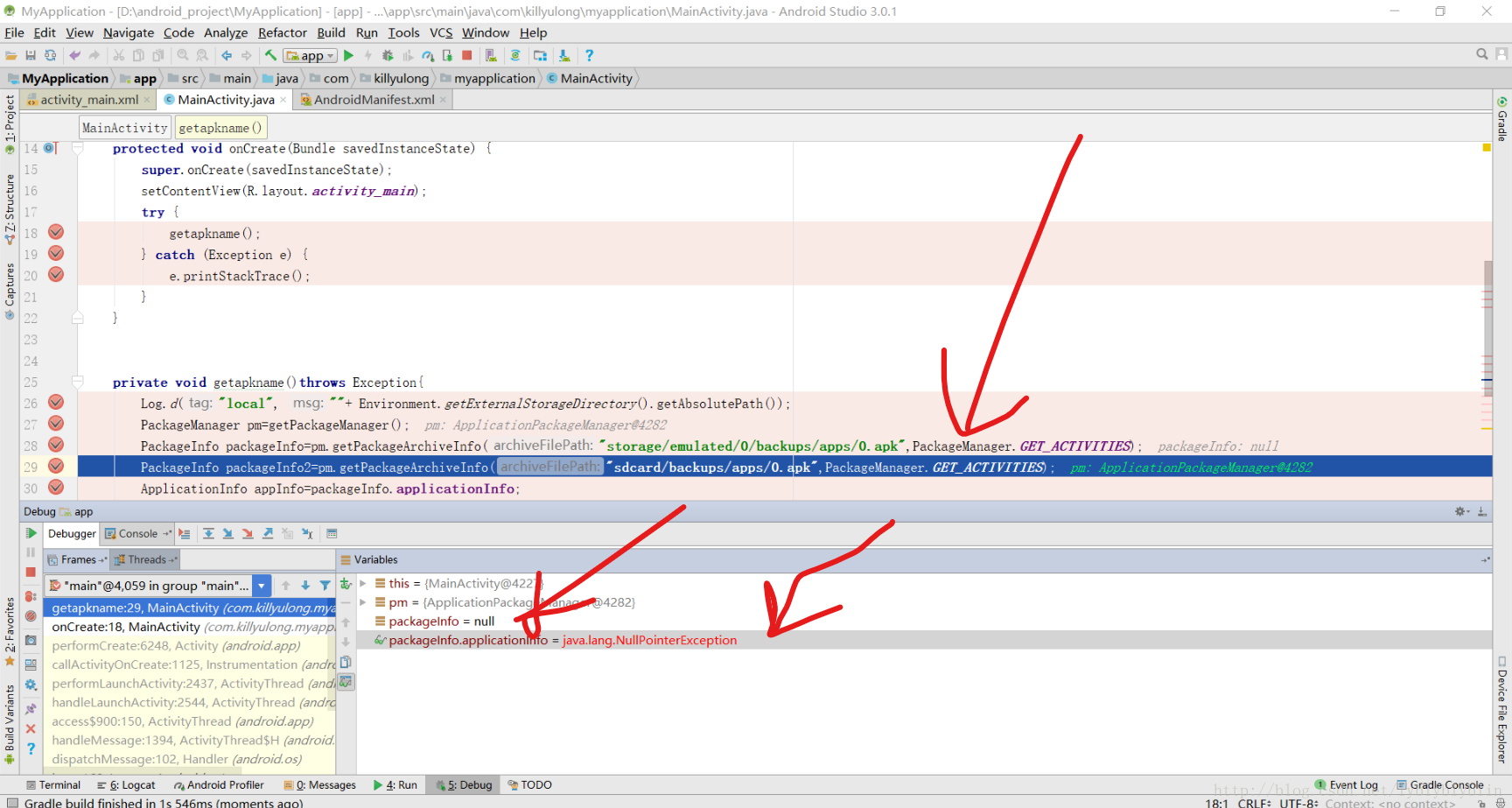Image resolution: width=1512 pixels, height=808 pixels.
Task: Switch to the Console tab
Action: [x=137, y=533]
